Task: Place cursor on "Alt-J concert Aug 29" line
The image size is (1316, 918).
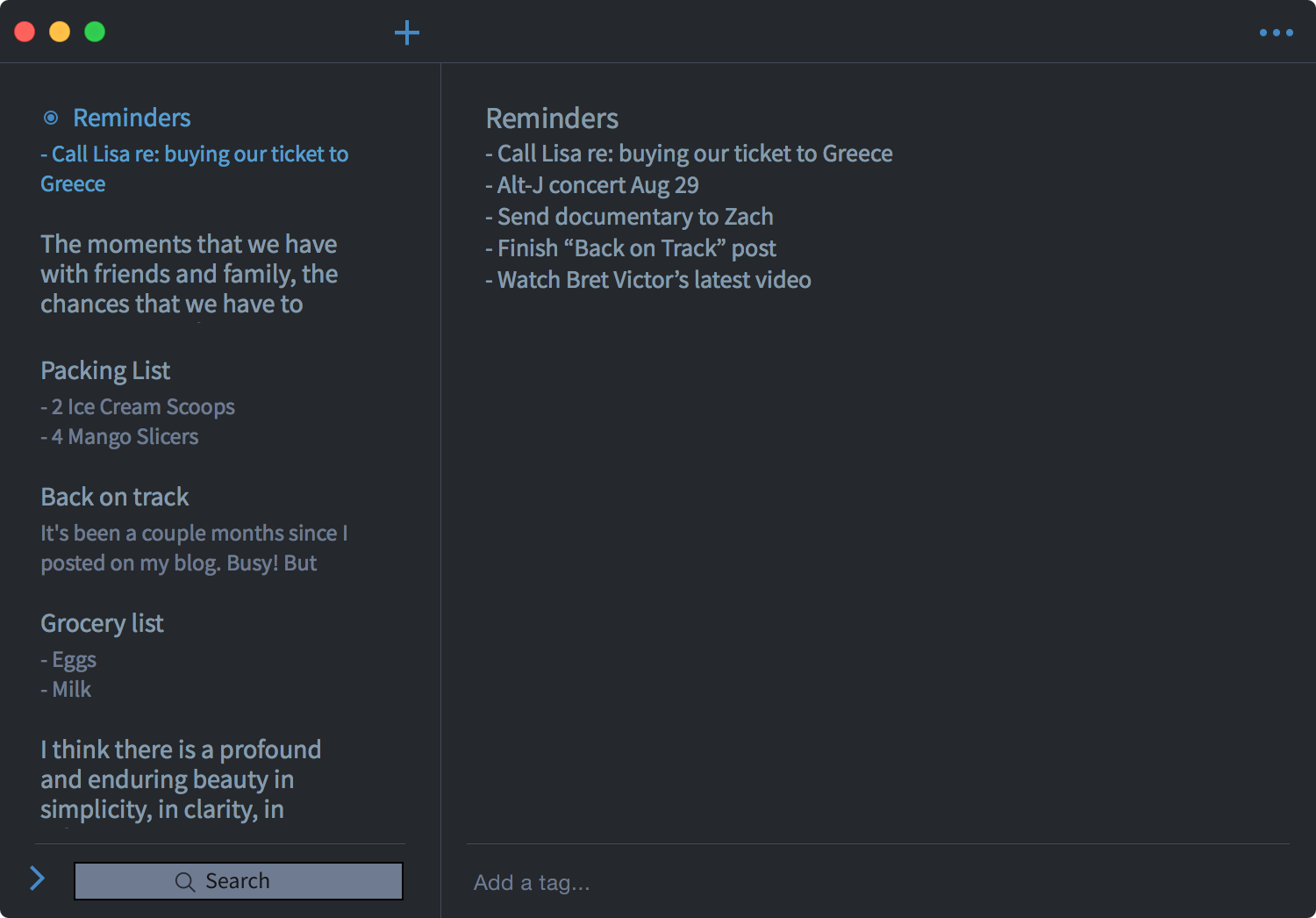Action: click(597, 185)
